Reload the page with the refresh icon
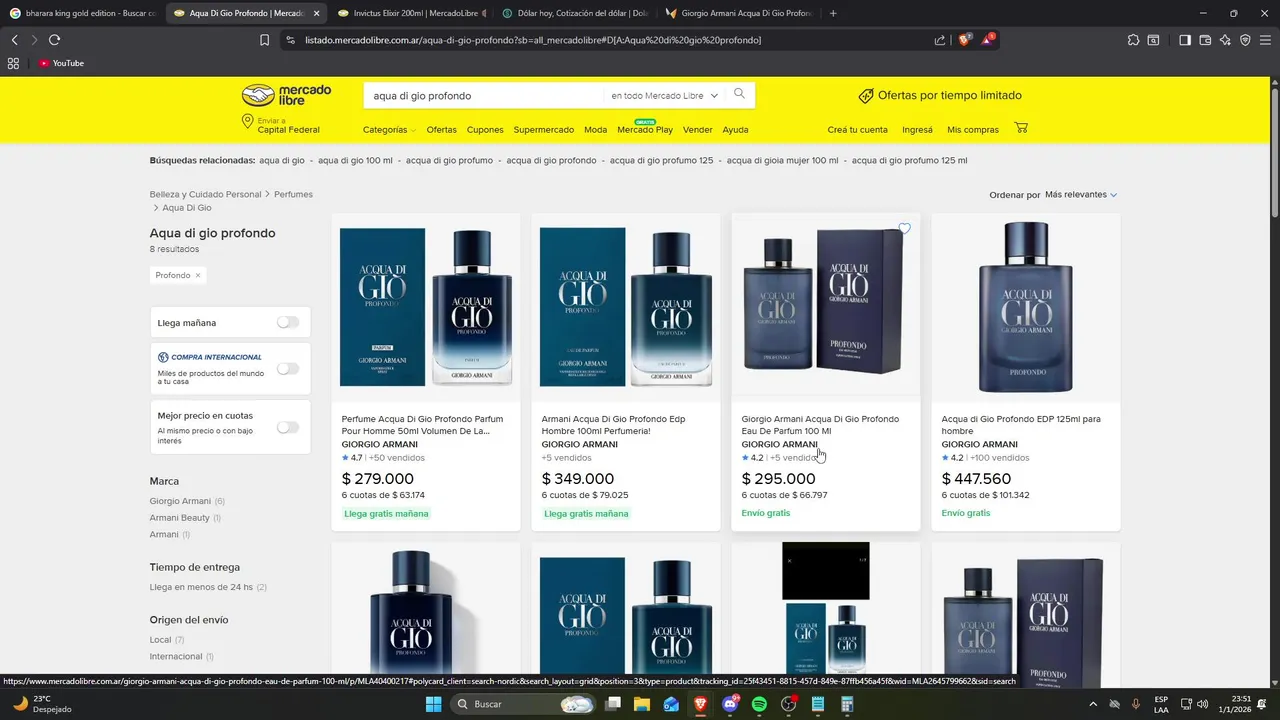The image size is (1280, 720). click(x=54, y=40)
